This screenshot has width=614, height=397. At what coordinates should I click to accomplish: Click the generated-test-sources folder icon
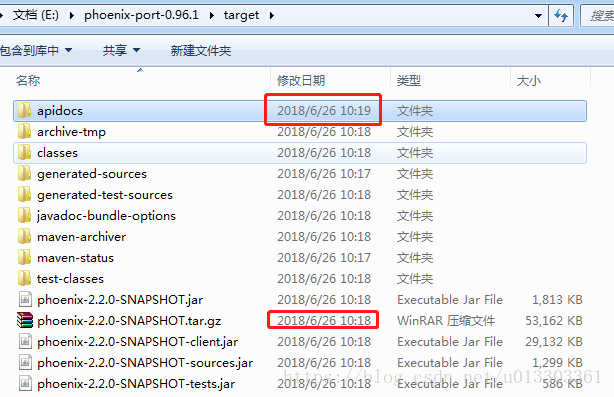[x=24, y=195]
